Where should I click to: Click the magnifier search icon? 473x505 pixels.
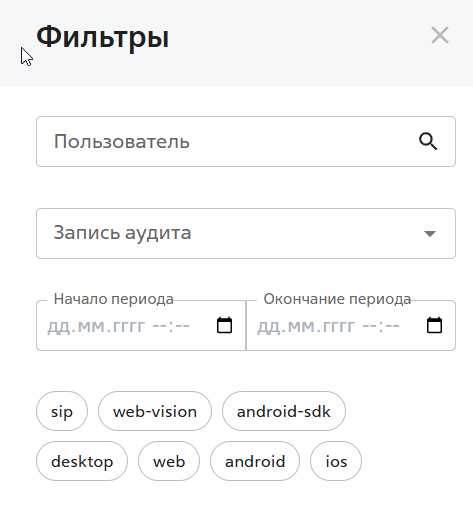[x=428, y=142]
